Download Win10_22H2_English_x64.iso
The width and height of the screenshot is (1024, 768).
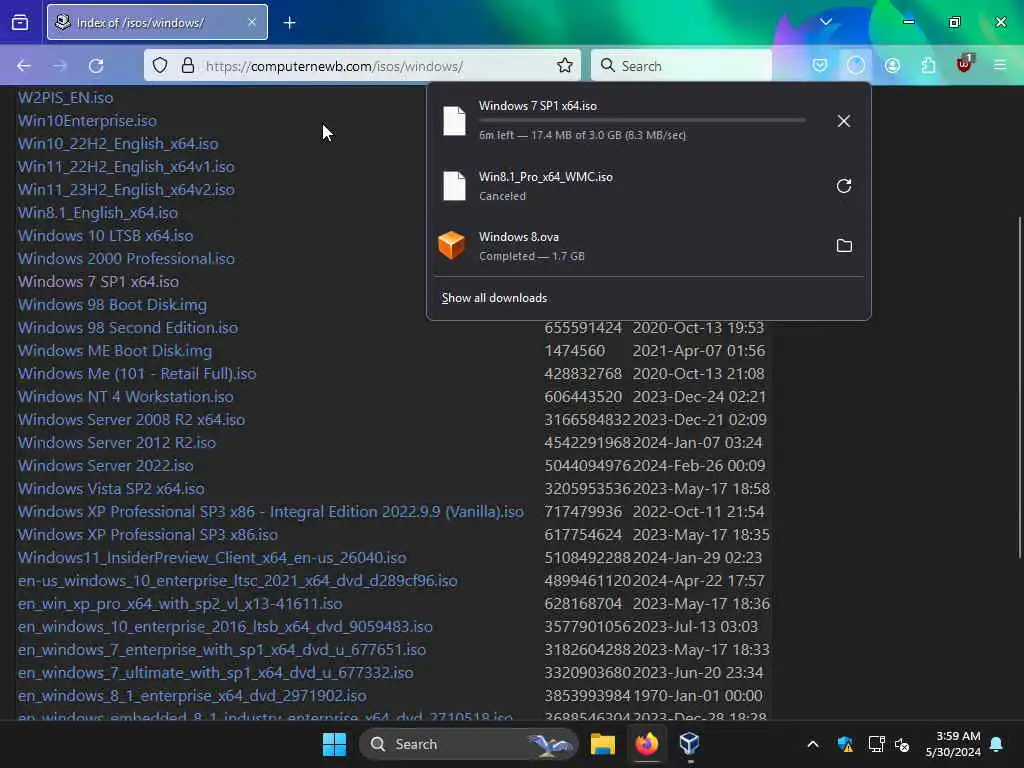(x=118, y=144)
